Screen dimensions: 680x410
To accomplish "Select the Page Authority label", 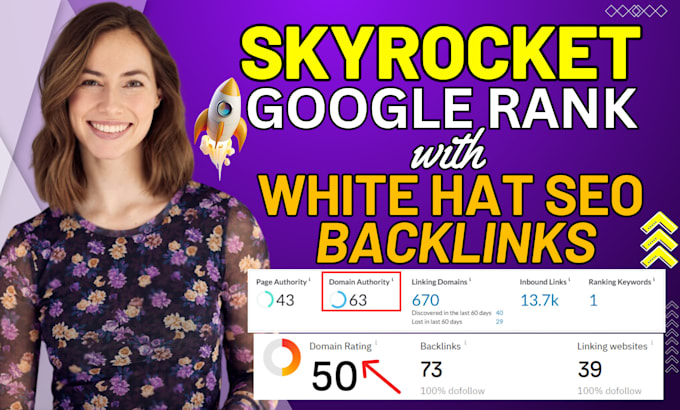I will (281, 282).
